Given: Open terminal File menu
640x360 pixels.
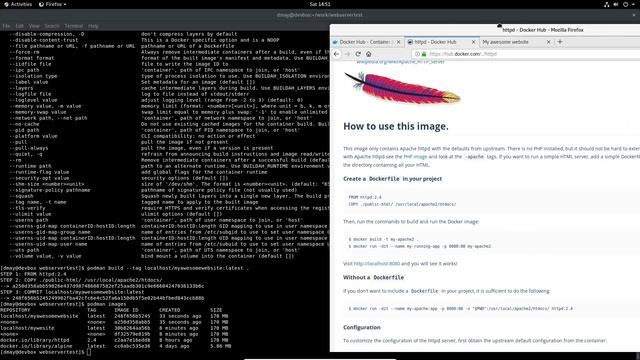Looking at the screenshot, I should pyautogui.click(x=7, y=26).
